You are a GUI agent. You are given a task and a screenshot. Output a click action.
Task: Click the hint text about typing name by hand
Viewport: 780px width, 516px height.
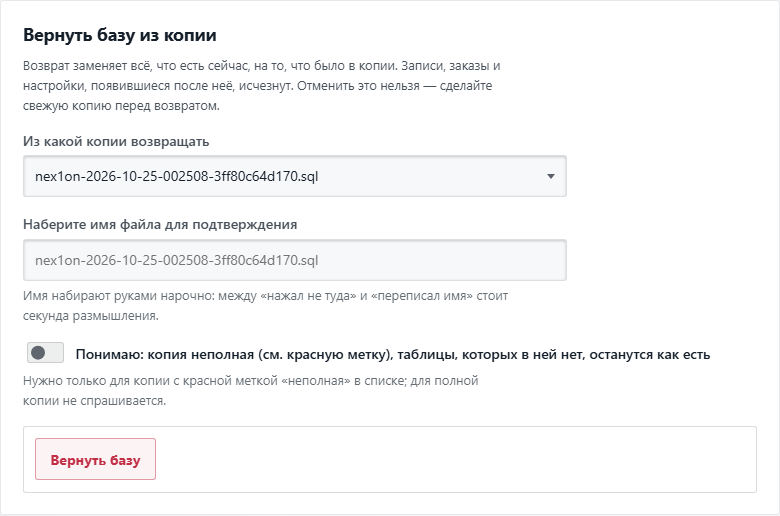[266, 306]
